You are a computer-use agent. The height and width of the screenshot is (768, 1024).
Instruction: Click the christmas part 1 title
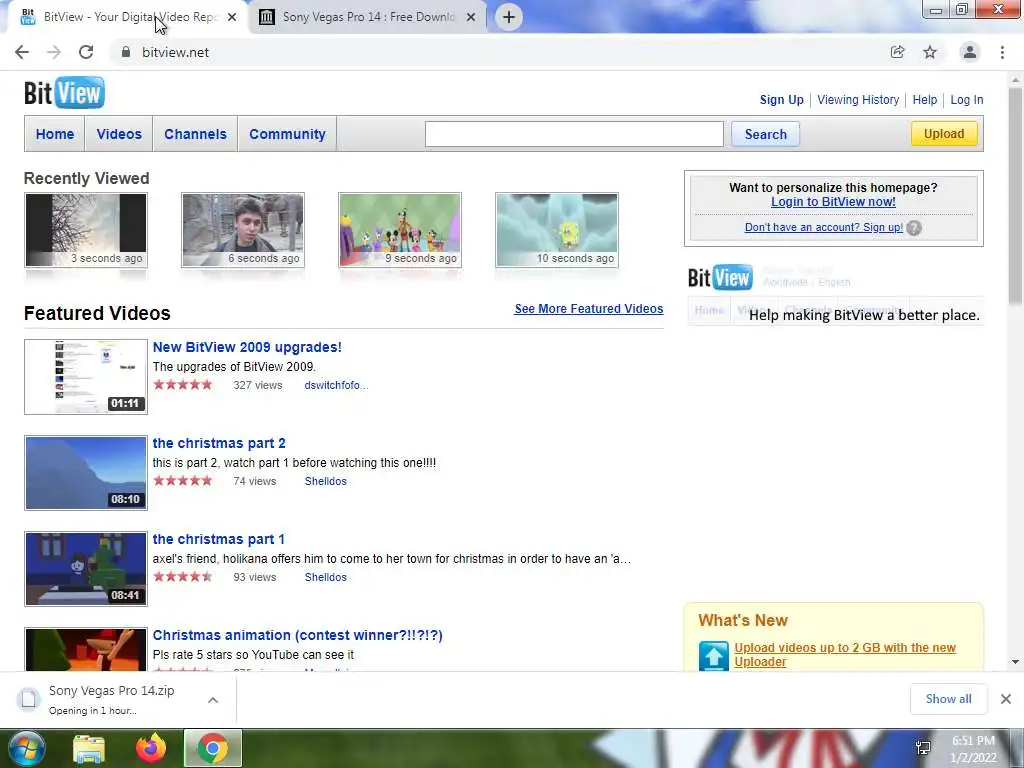(x=218, y=539)
